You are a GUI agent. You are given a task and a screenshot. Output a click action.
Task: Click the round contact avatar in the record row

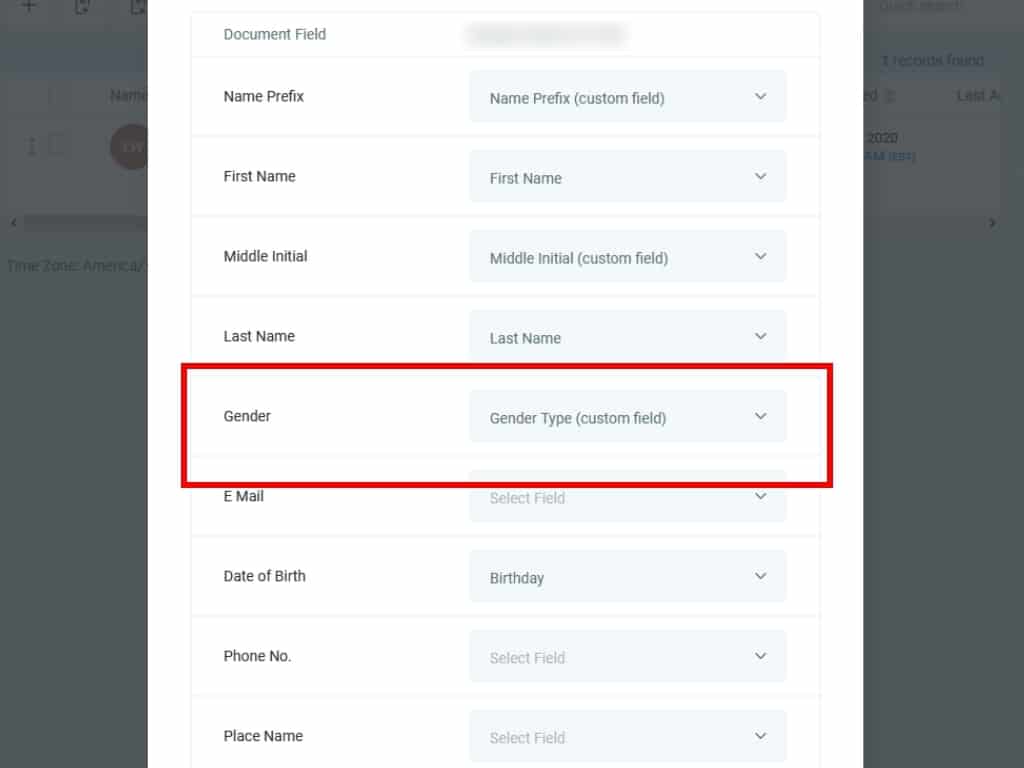129,147
